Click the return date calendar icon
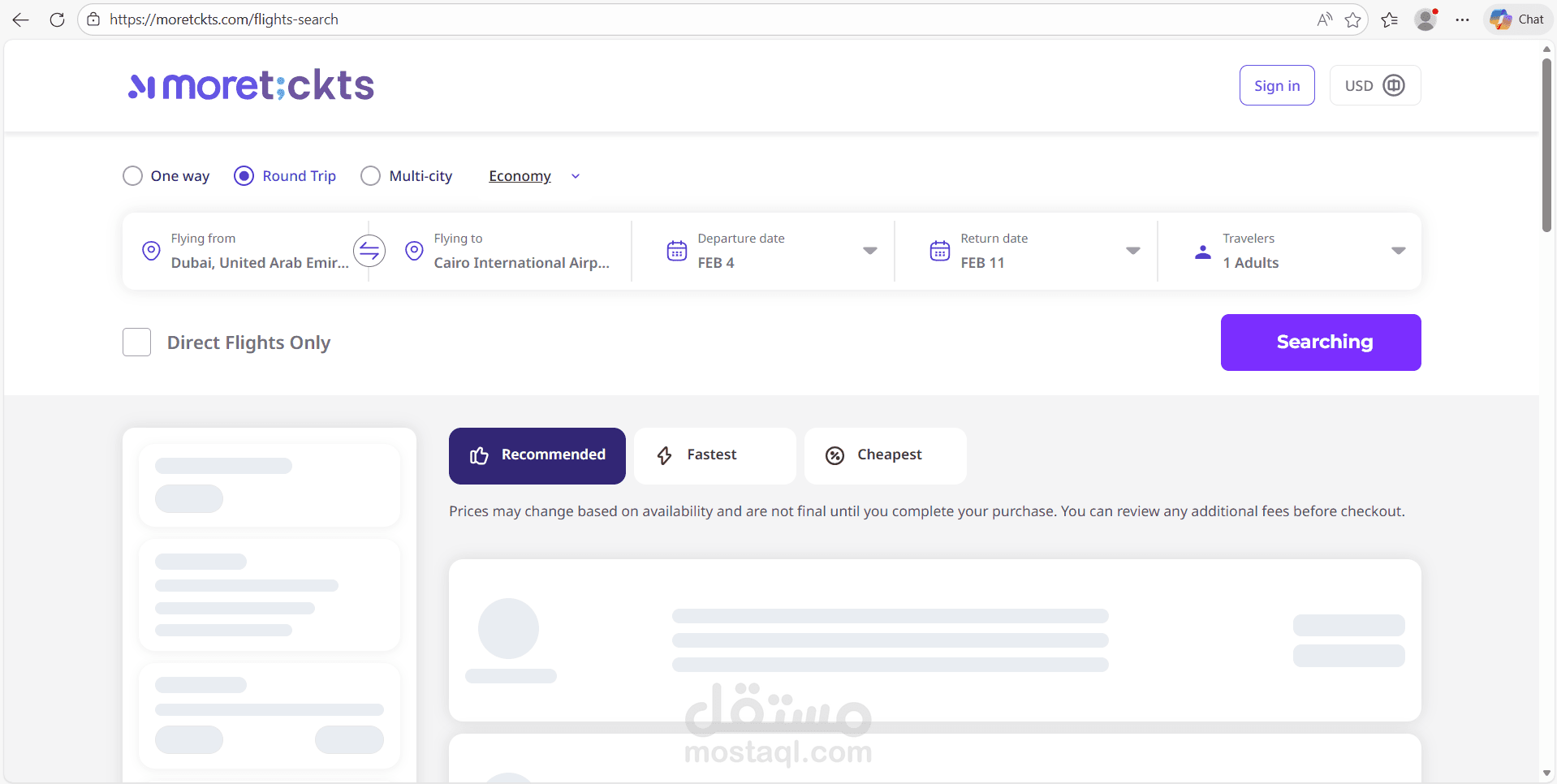This screenshot has width=1557, height=784. (x=938, y=250)
